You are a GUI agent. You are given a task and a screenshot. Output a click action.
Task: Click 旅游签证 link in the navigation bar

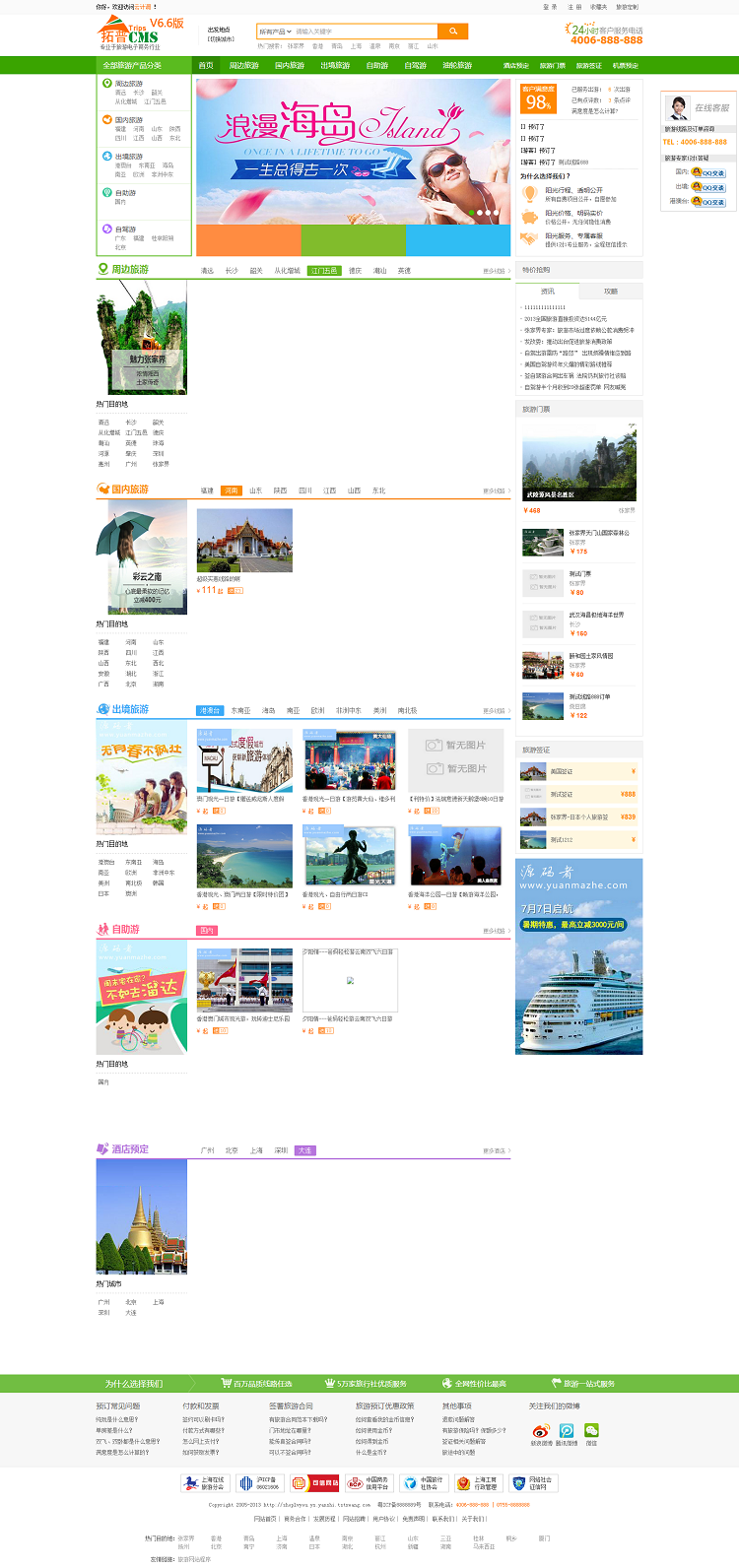point(589,66)
